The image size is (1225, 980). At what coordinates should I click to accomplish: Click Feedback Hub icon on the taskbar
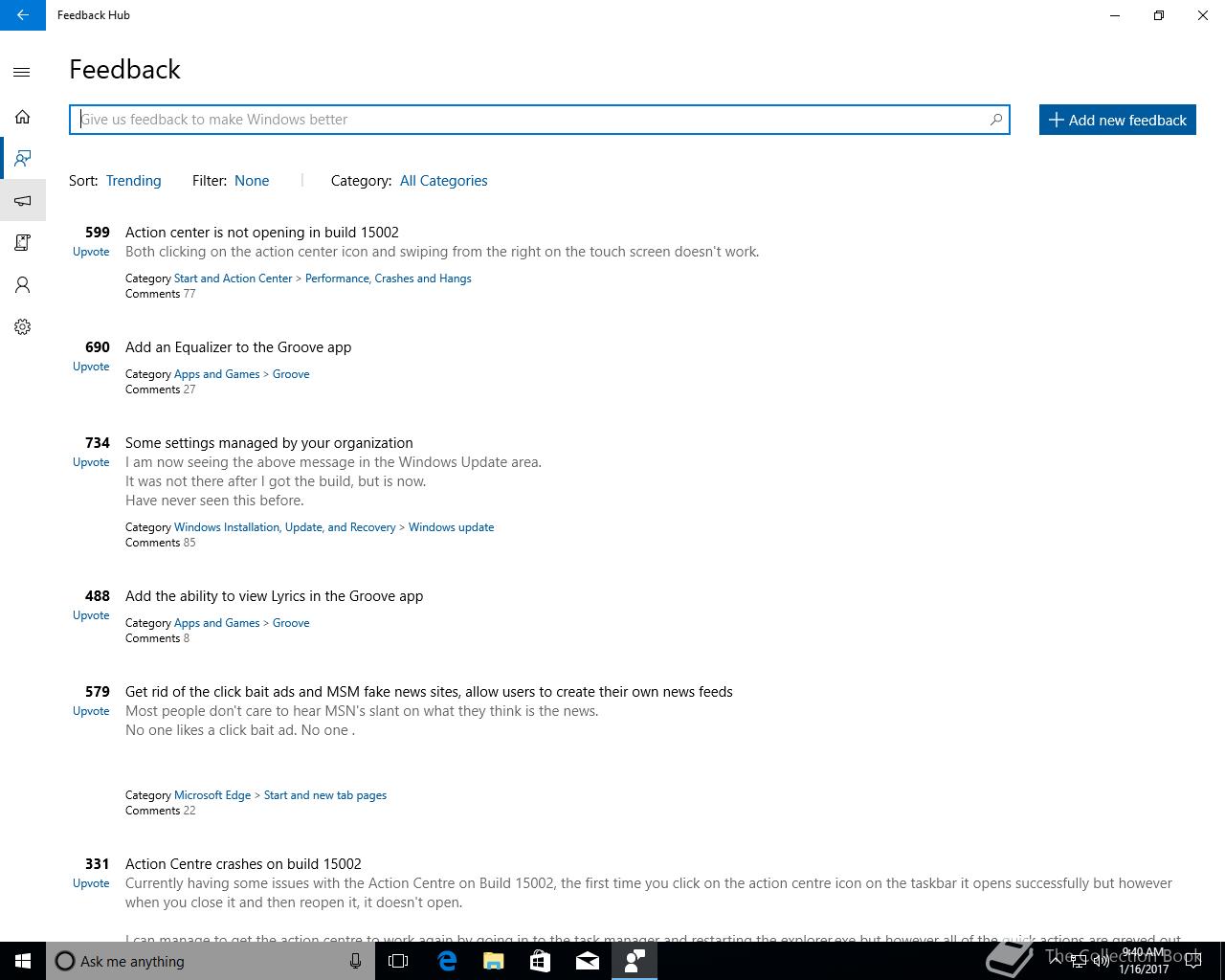pos(635,961)
